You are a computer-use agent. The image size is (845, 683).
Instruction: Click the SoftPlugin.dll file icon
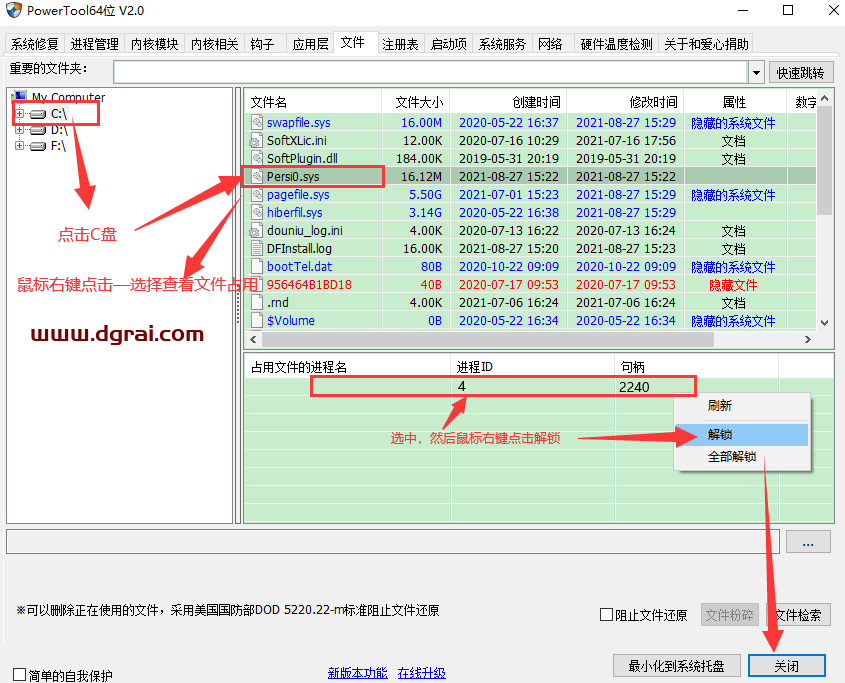pos(257,159)
